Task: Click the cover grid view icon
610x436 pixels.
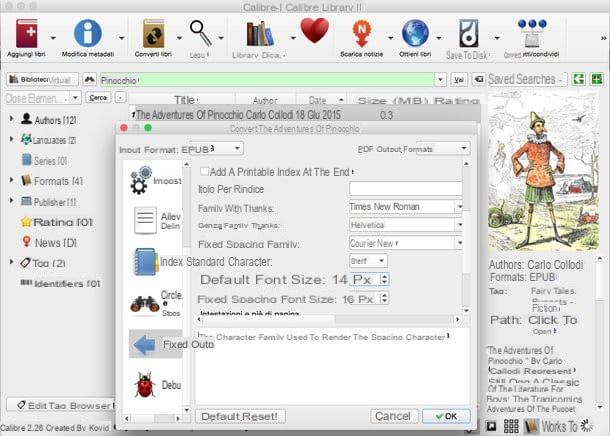Action: (x=511, y=426)
